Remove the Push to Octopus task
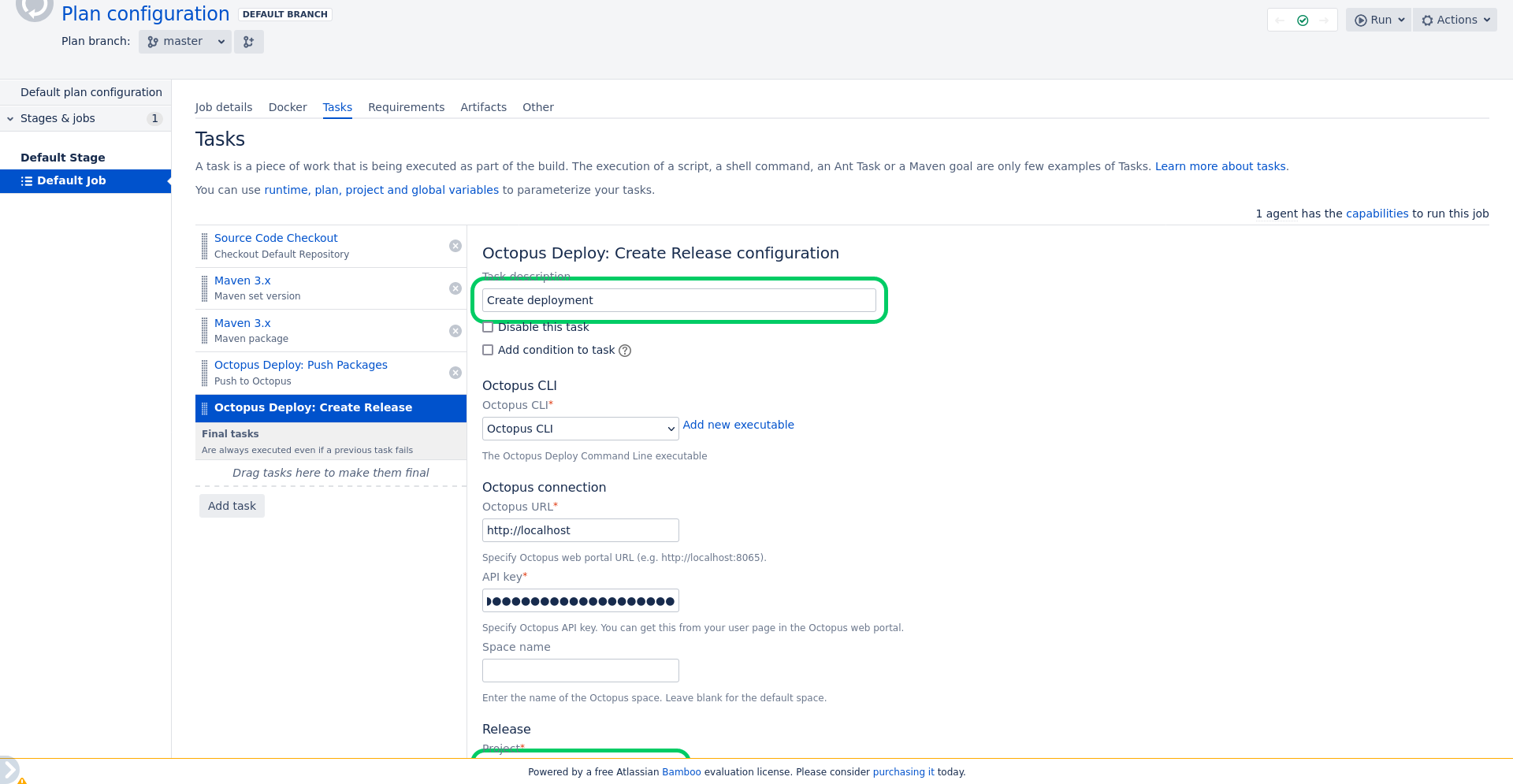This screenshot has width=1513, height=784. coord(455,373)
